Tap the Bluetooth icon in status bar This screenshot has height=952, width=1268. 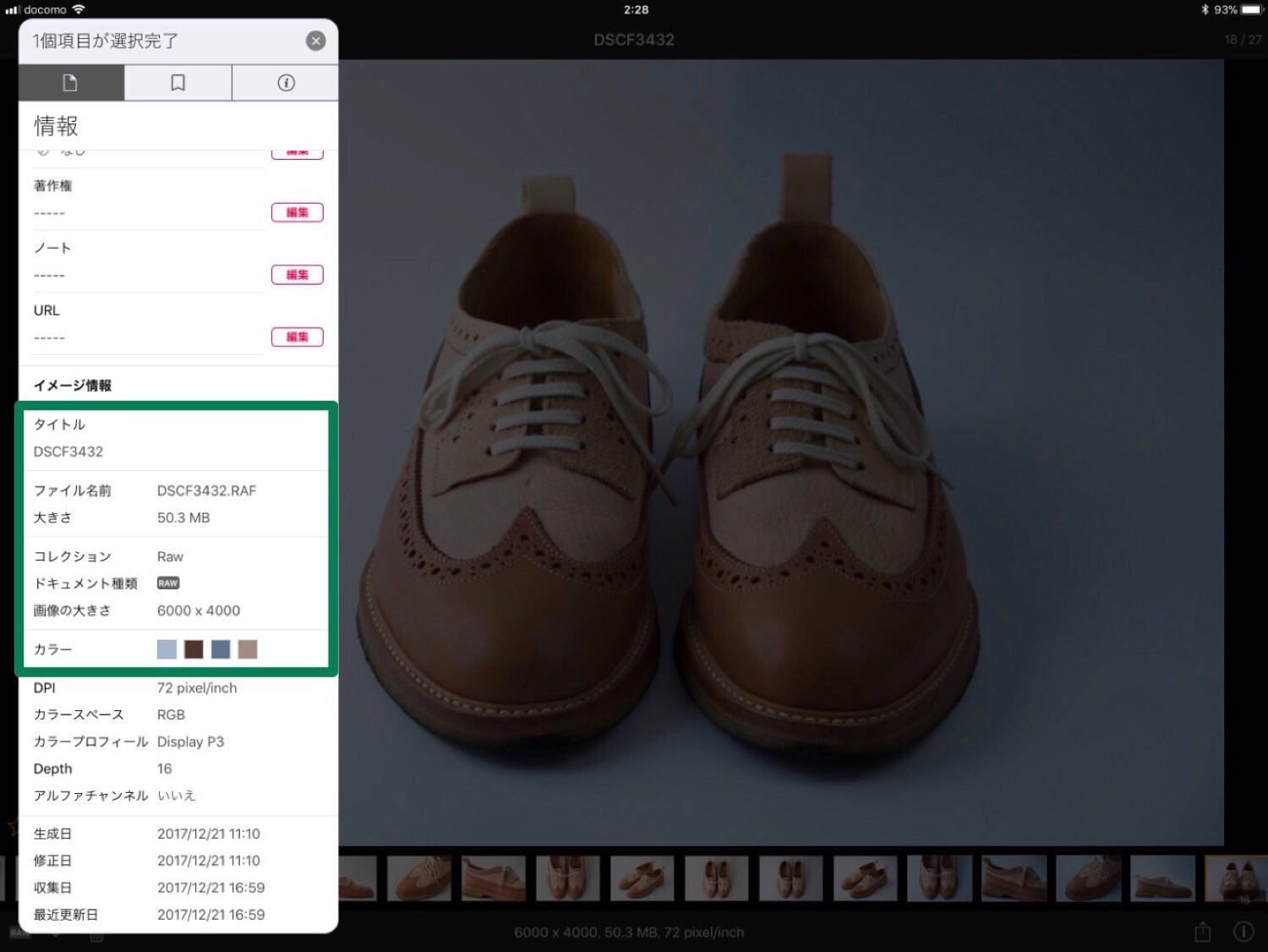point(1205,10)
